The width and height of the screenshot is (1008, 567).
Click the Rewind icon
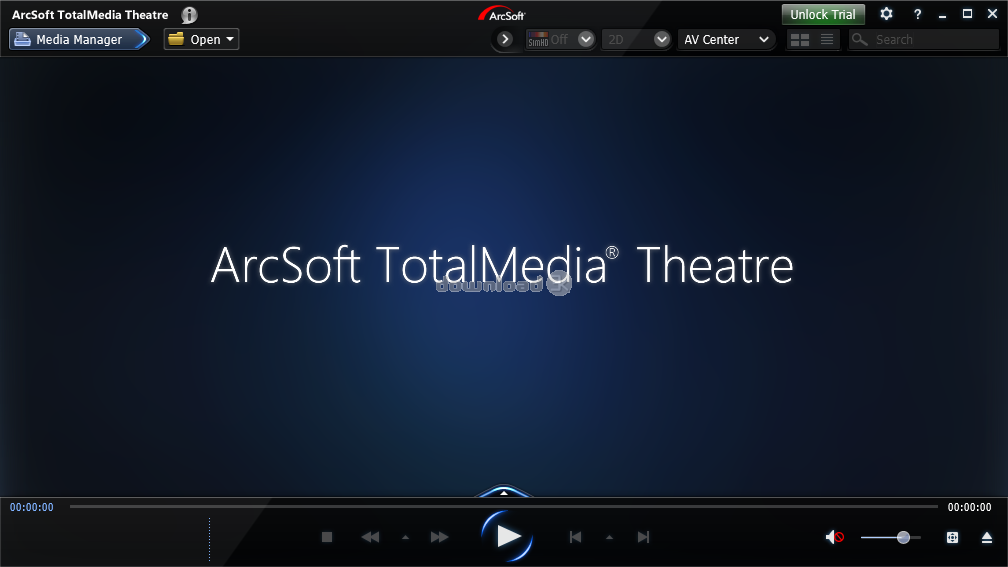pyautogui.click(x=370, y=537)
